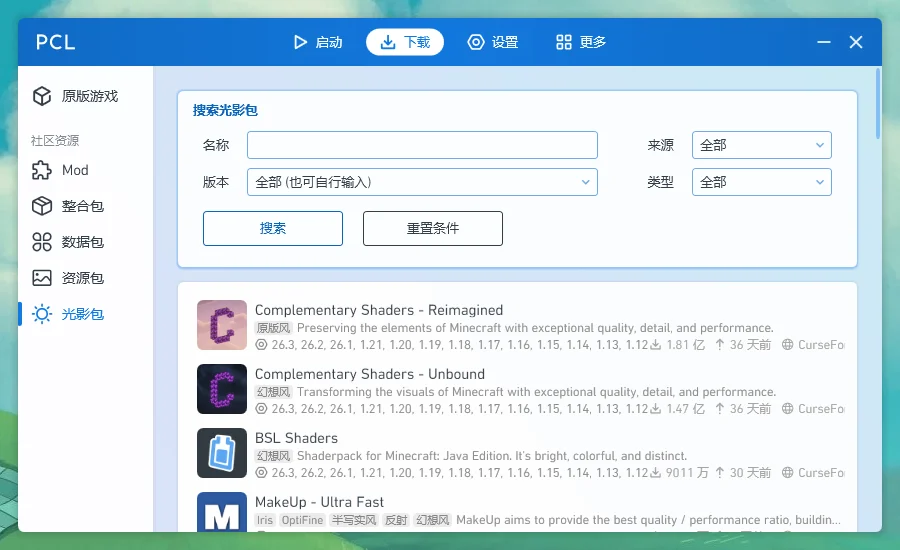Open the 整合包 modpack section

[x=86, y=206]
